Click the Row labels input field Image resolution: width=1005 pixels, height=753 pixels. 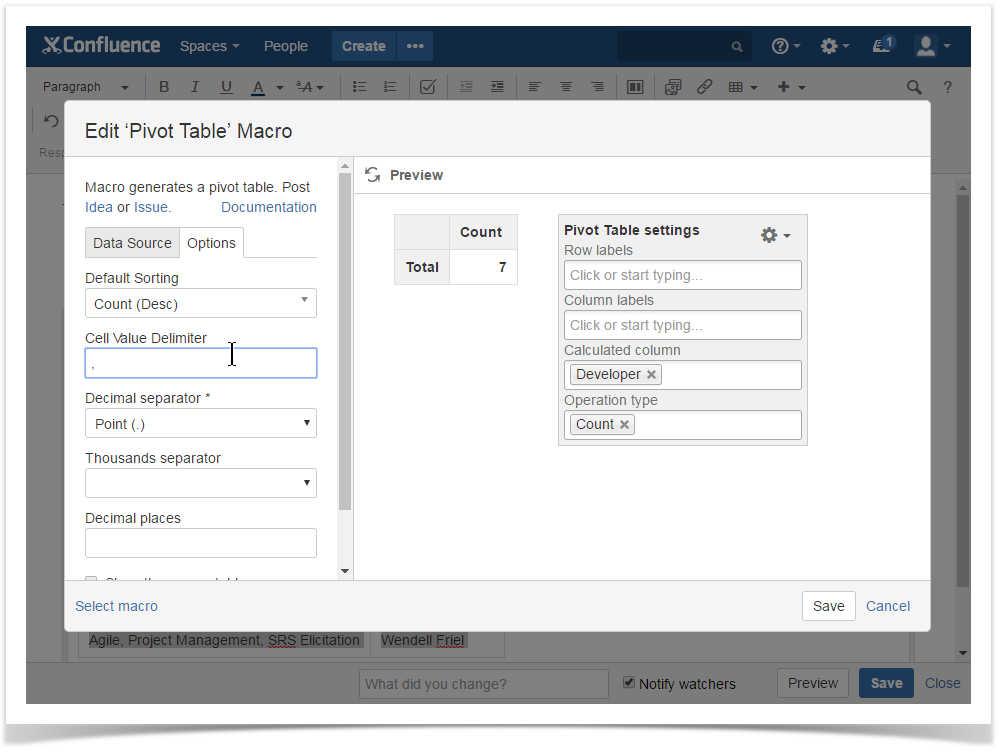683,275
